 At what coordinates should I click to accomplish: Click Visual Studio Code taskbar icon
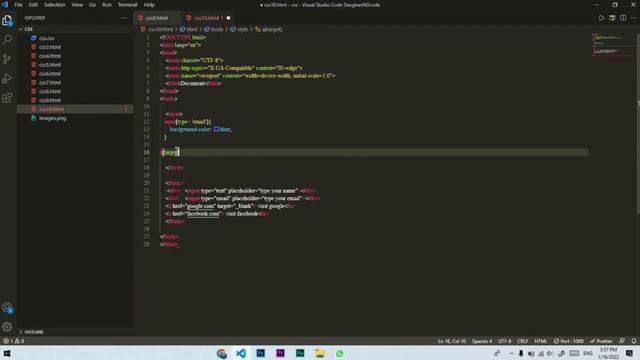click(241, 353)
